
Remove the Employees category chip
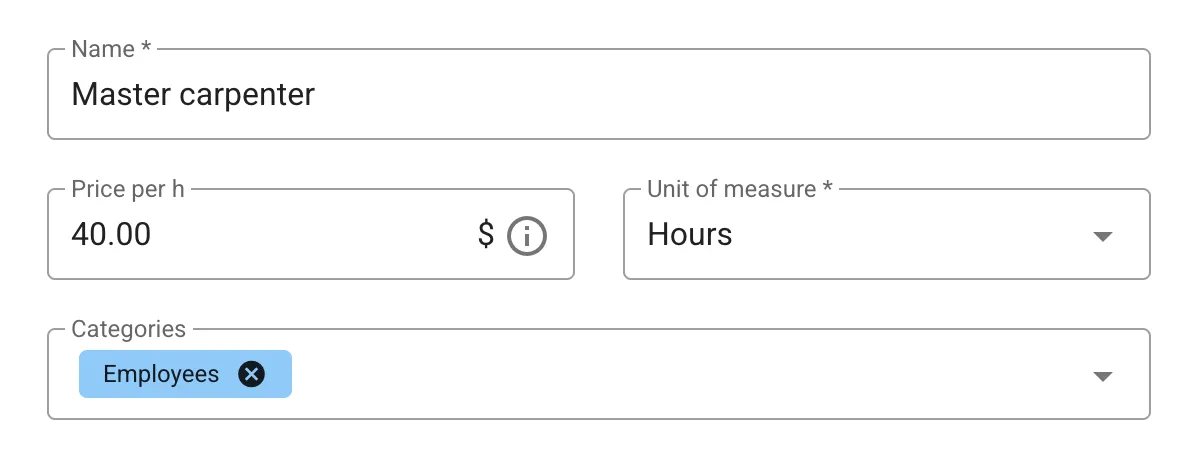[251, 374]
